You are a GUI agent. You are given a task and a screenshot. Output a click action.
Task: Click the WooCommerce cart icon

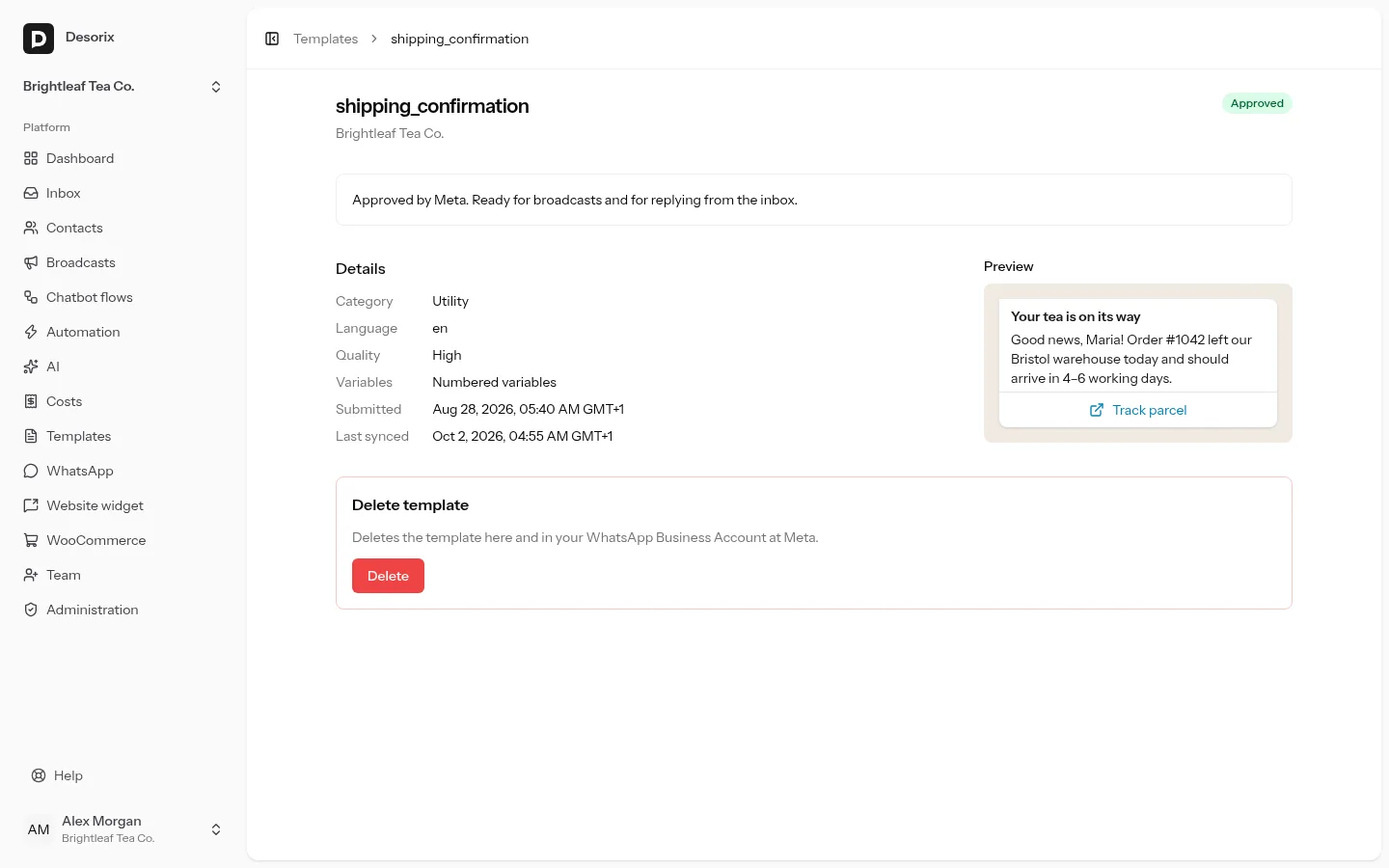tap(31, 540)
